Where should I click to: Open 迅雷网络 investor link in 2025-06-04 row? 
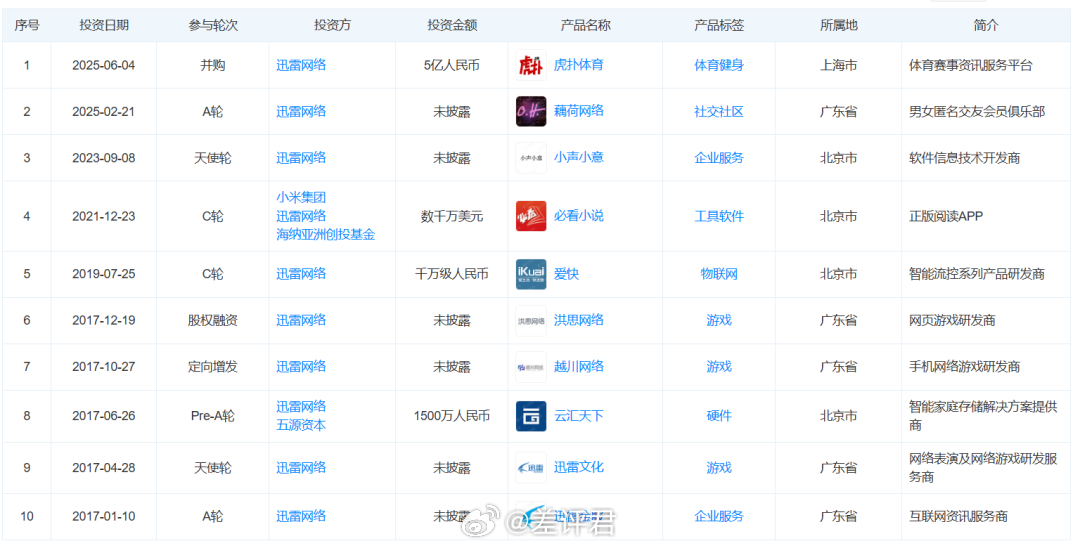coord(301,65)
